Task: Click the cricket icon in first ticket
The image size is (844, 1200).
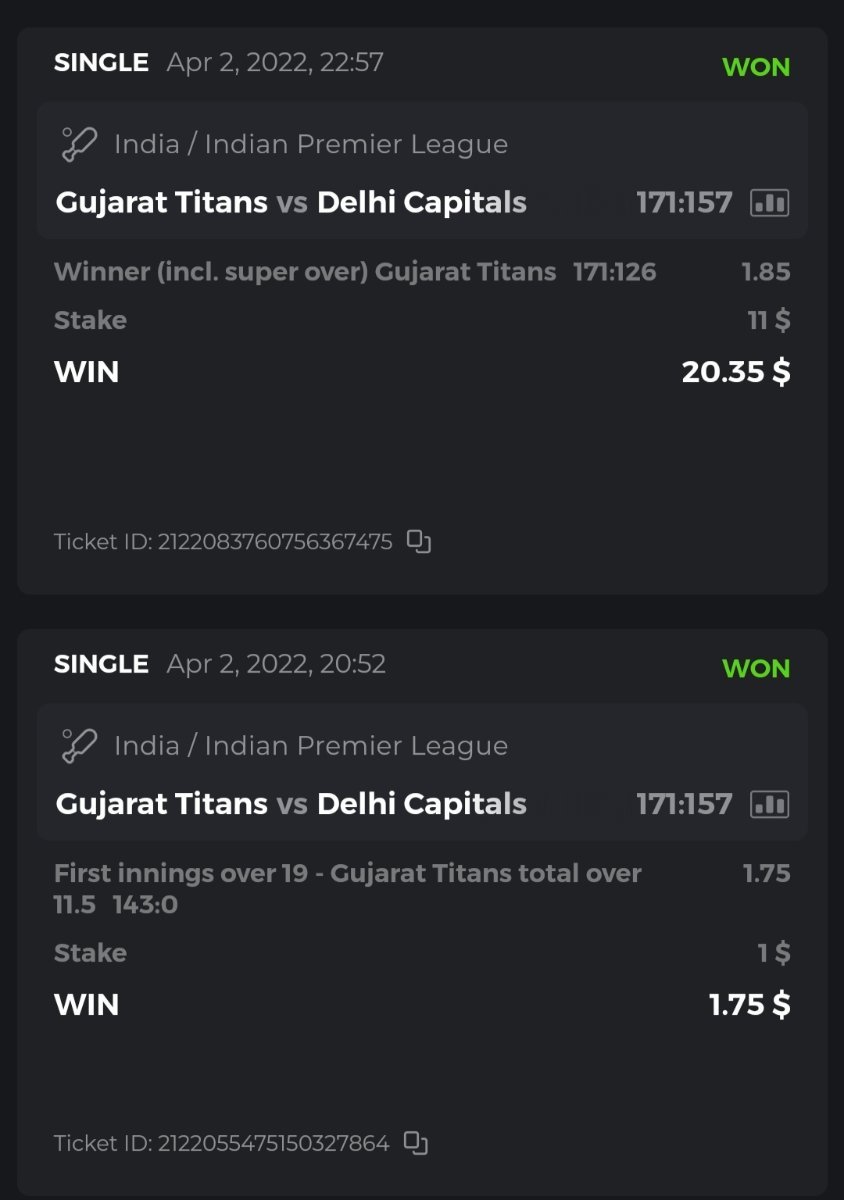Action: [x=78, y=144]
